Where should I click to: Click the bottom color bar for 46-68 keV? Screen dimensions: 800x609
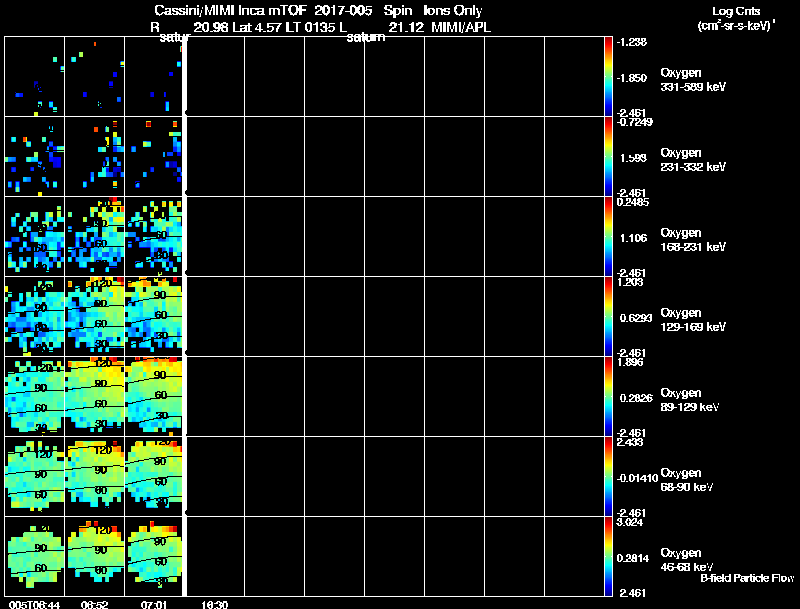[608, 556]
